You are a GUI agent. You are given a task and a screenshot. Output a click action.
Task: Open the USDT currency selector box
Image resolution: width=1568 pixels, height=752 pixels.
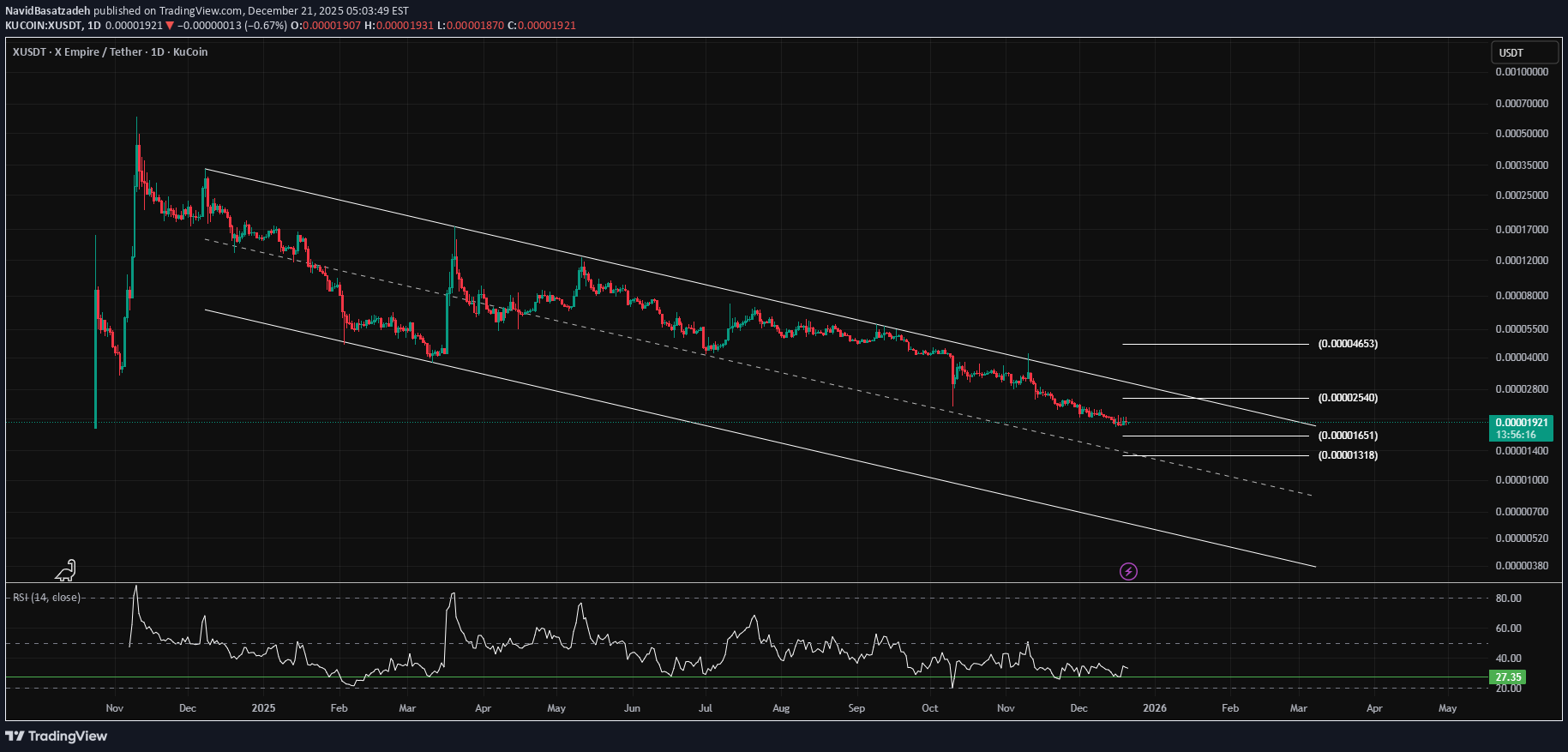click(1524, 52)
